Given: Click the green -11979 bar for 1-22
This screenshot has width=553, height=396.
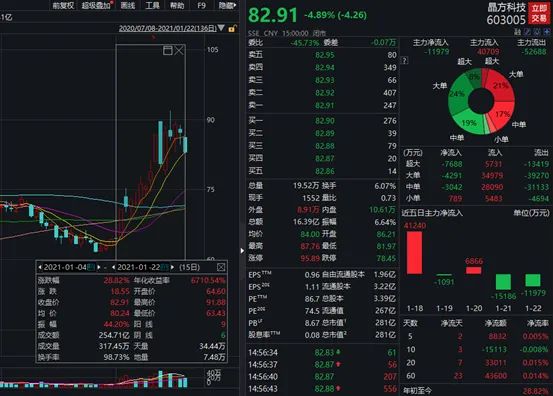Looking at the screenshot, I should [x=533, y=280].
